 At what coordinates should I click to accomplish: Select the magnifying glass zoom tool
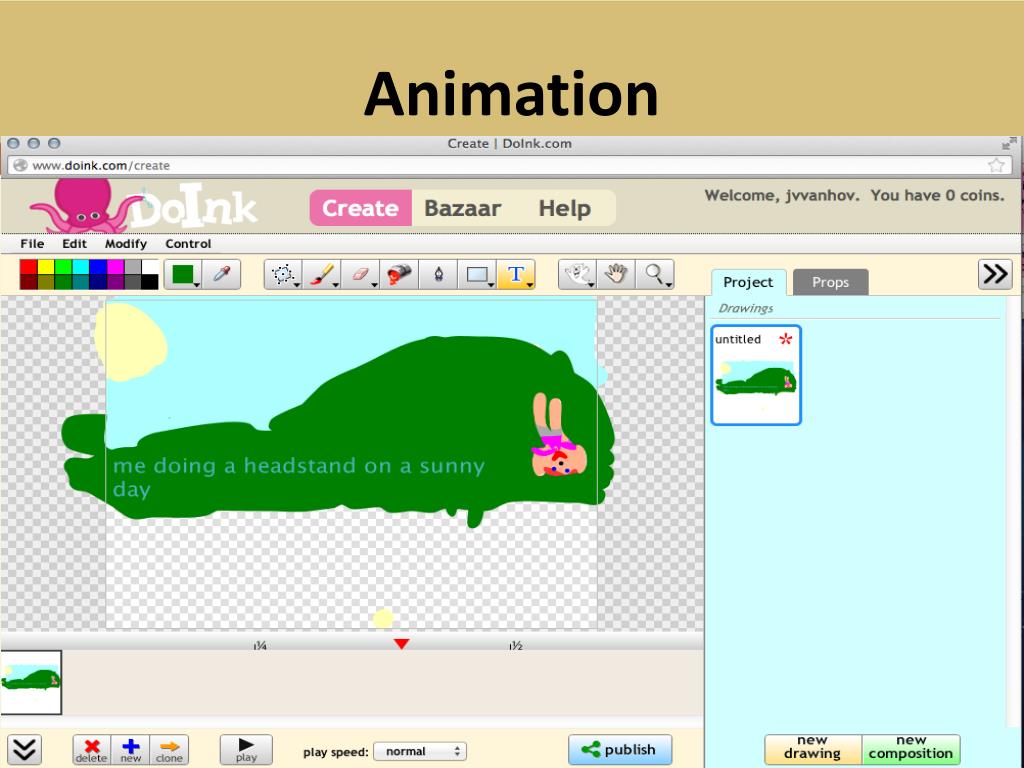pos(654,274)
